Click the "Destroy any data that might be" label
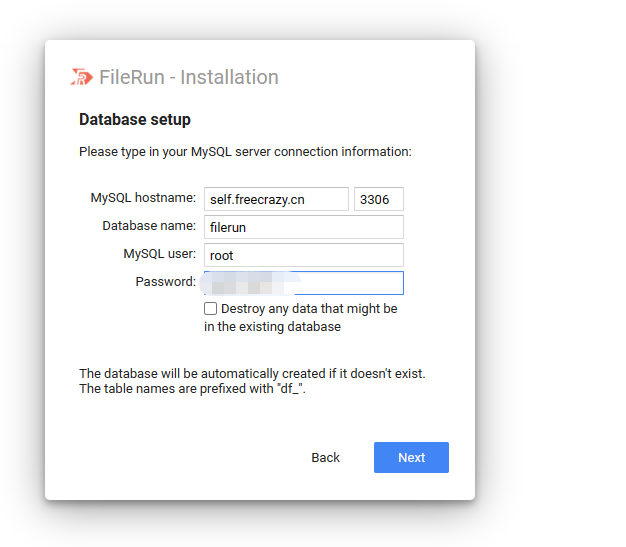Image resolution: width=626 pixels, height=547 pixels. click(x=309, y=309)
